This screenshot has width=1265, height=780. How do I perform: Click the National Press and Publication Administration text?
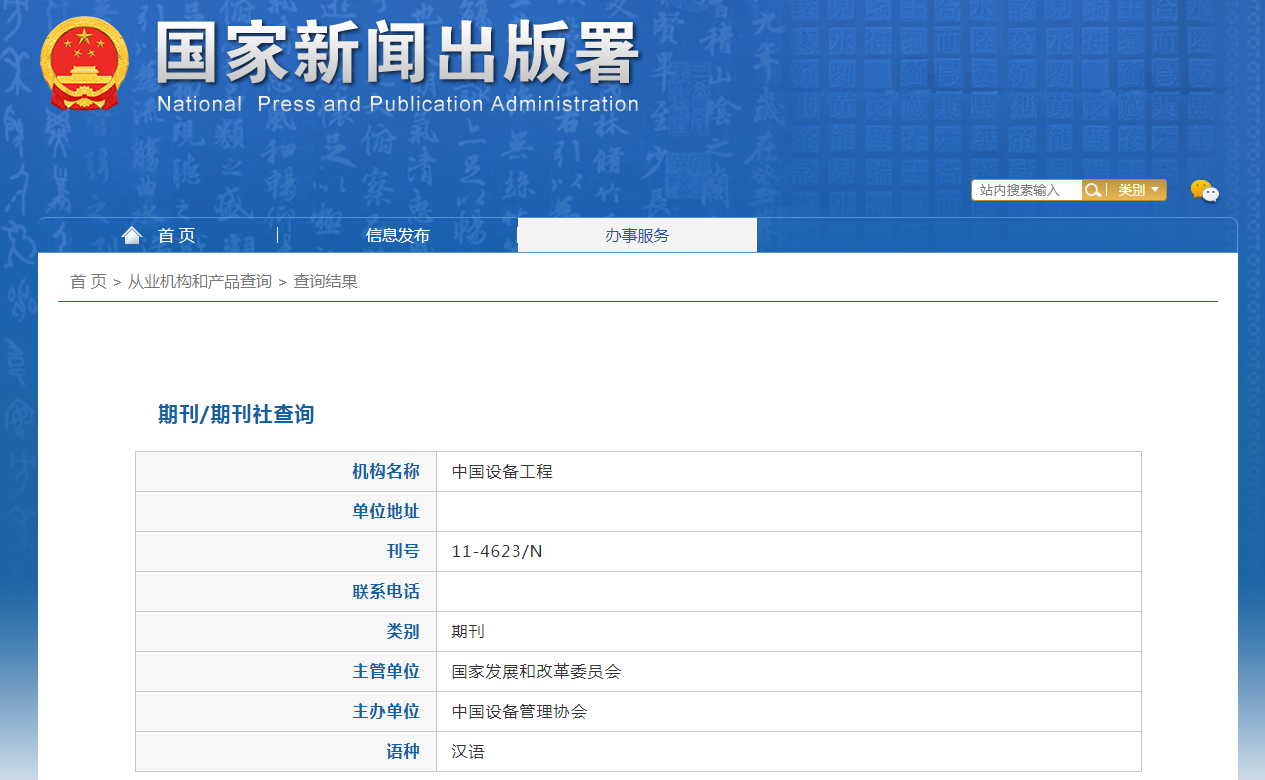(397, 104)
